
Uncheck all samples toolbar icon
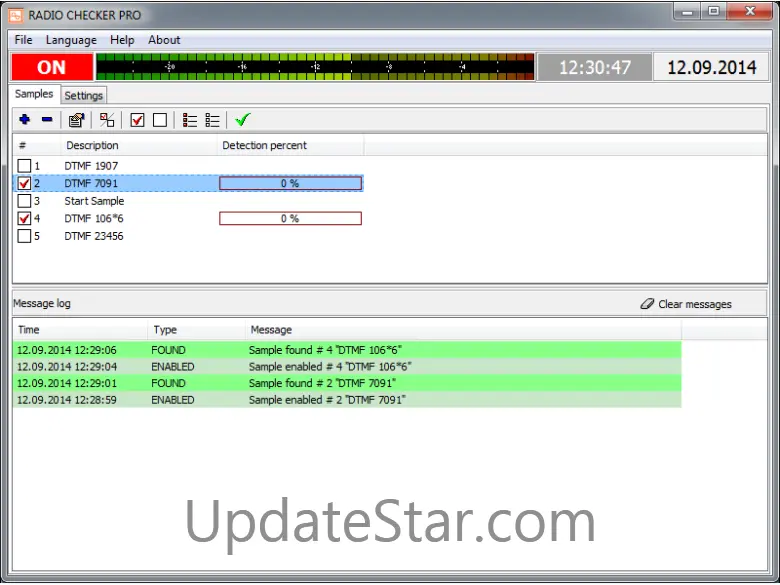coord(160,120)
